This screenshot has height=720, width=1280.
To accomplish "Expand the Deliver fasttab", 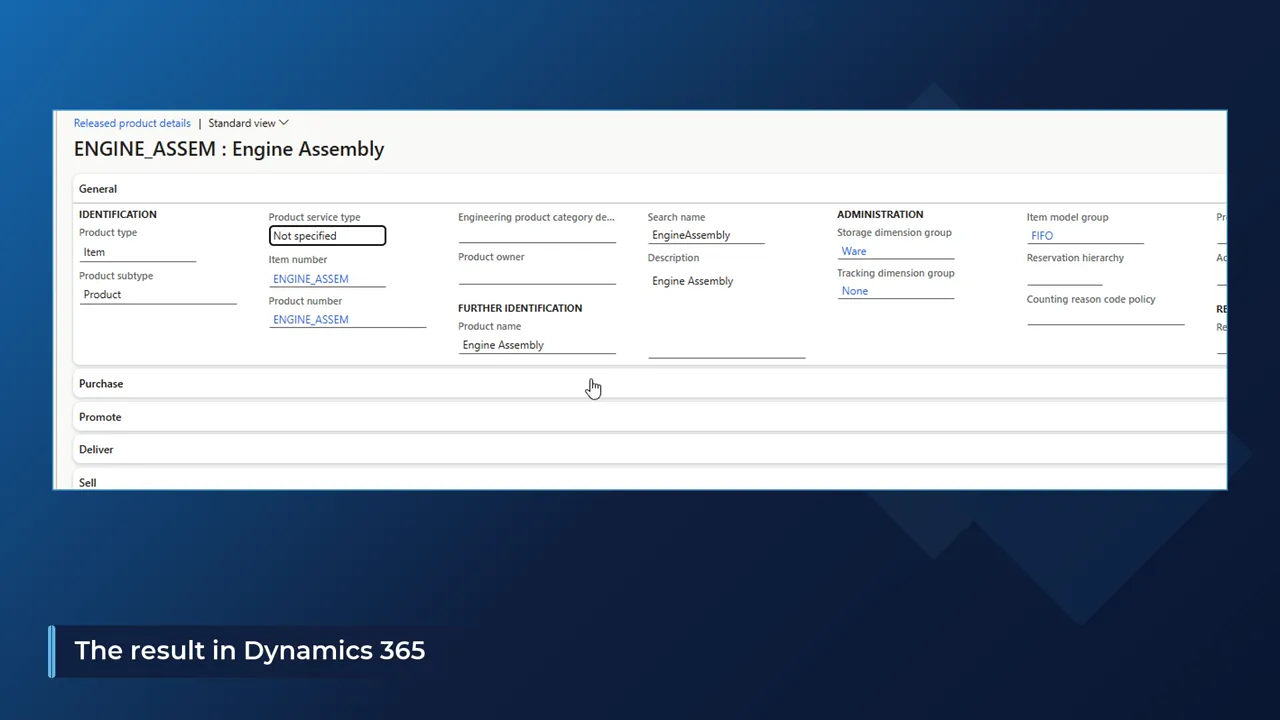I will (x=650, y=449).
